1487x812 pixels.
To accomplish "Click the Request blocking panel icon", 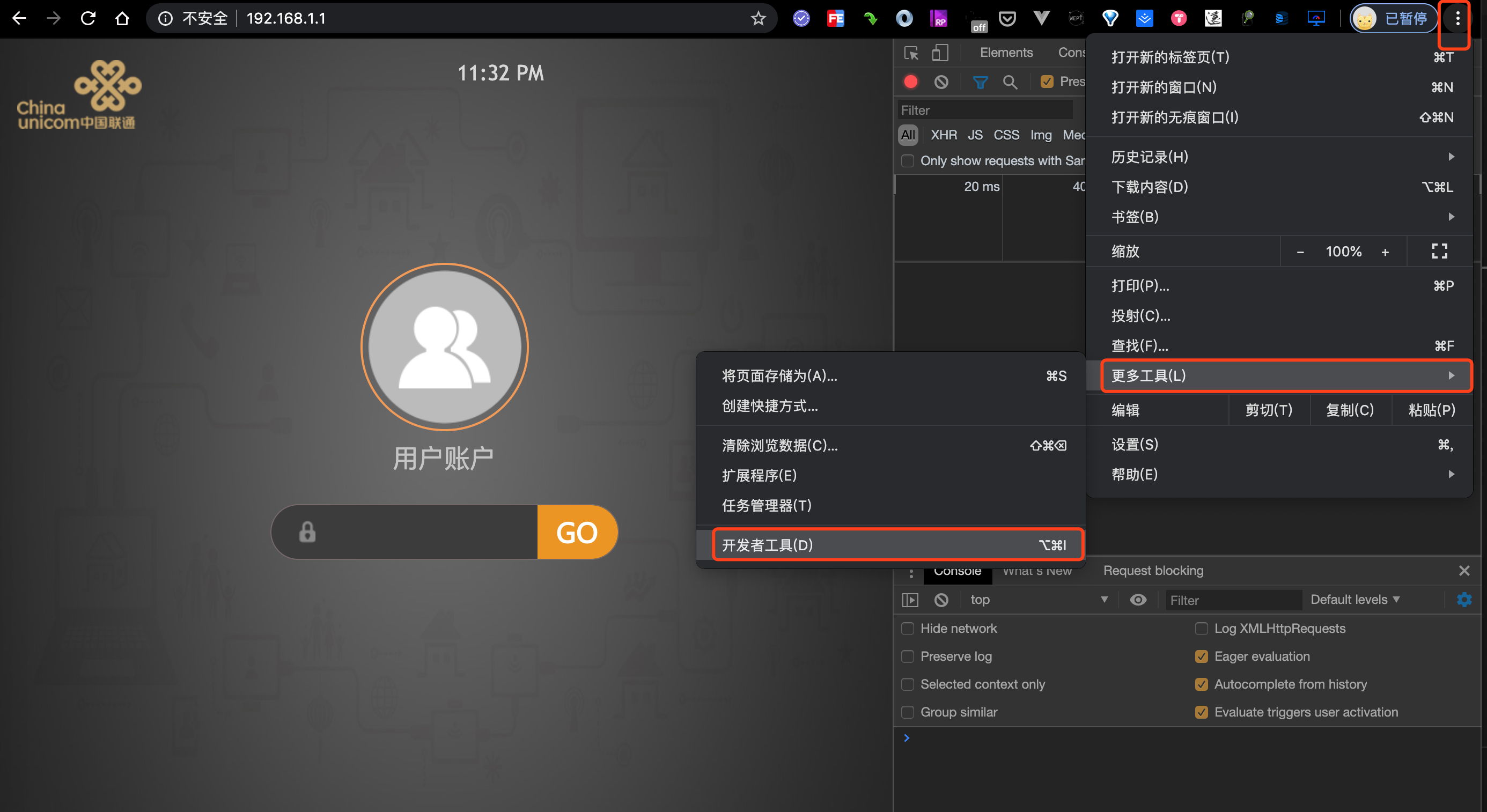I will point(1154,570).
